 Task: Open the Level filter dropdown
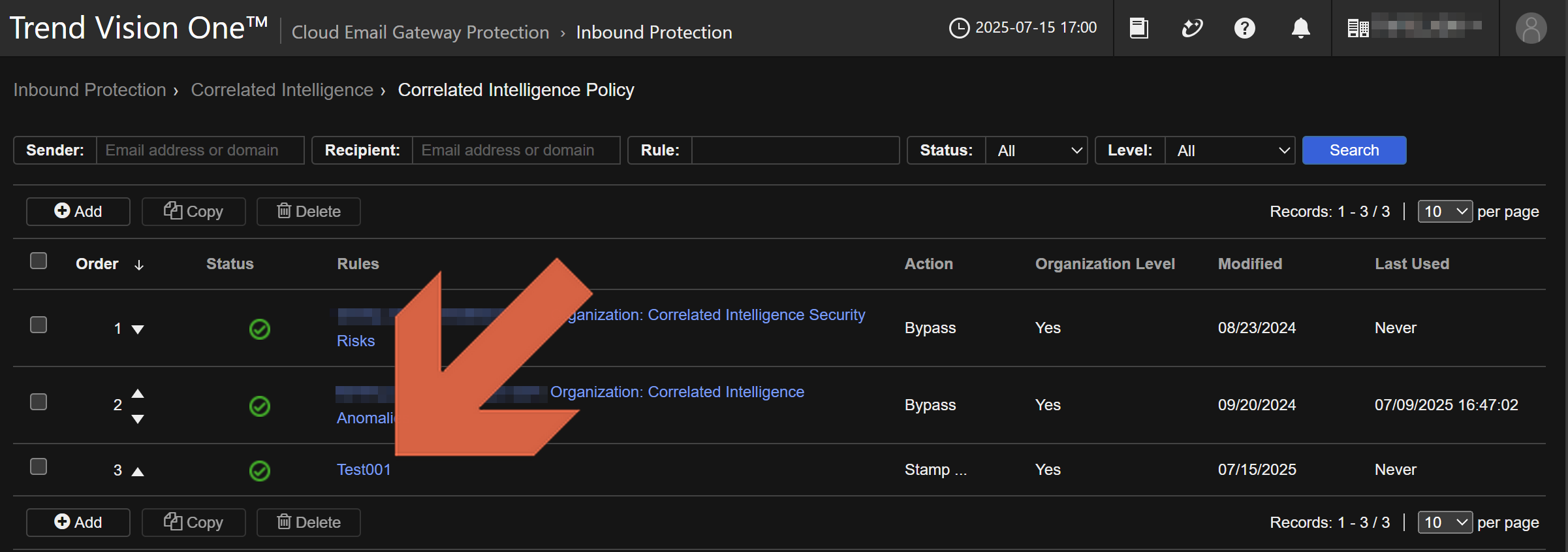click(1229, 151)
